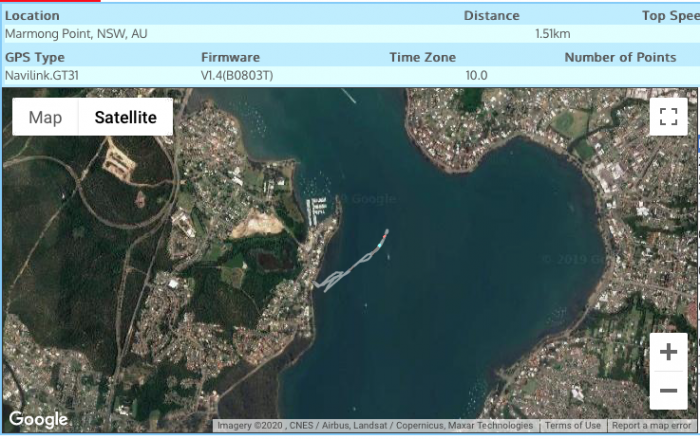
Task: Switch to the Map view
Action: click(x=45, y=117)
